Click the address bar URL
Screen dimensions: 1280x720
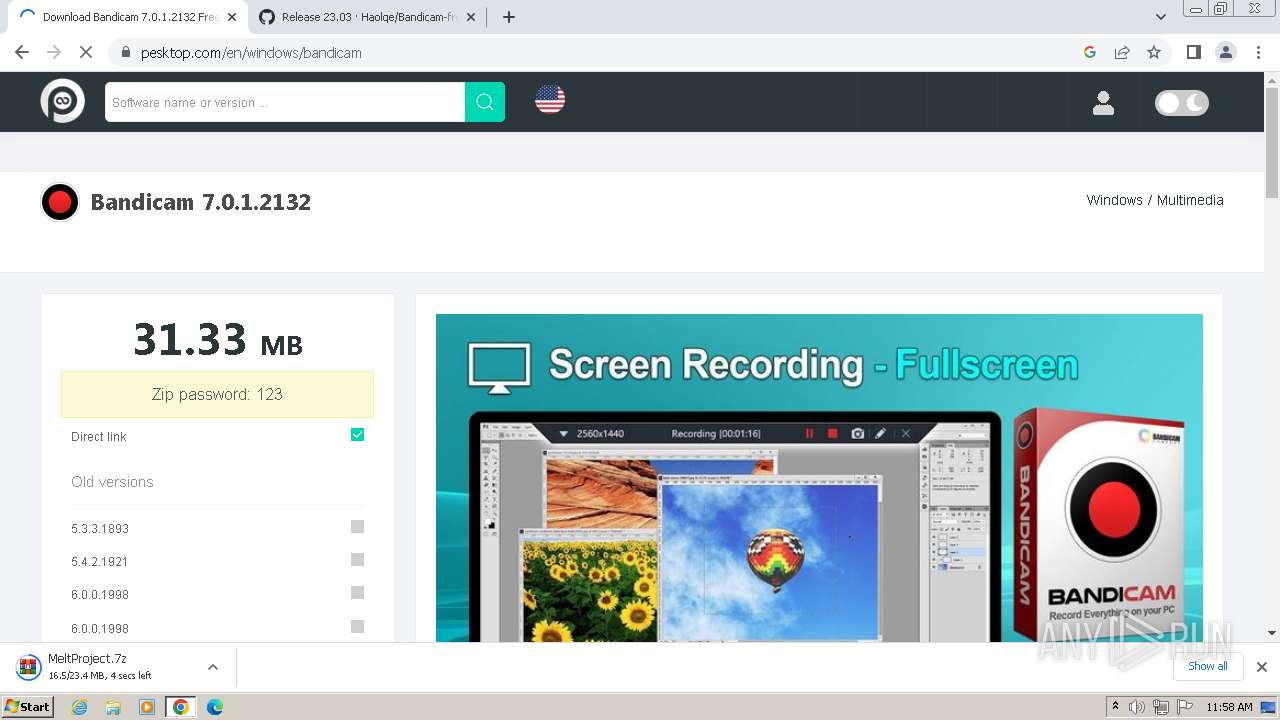(251, 53)
